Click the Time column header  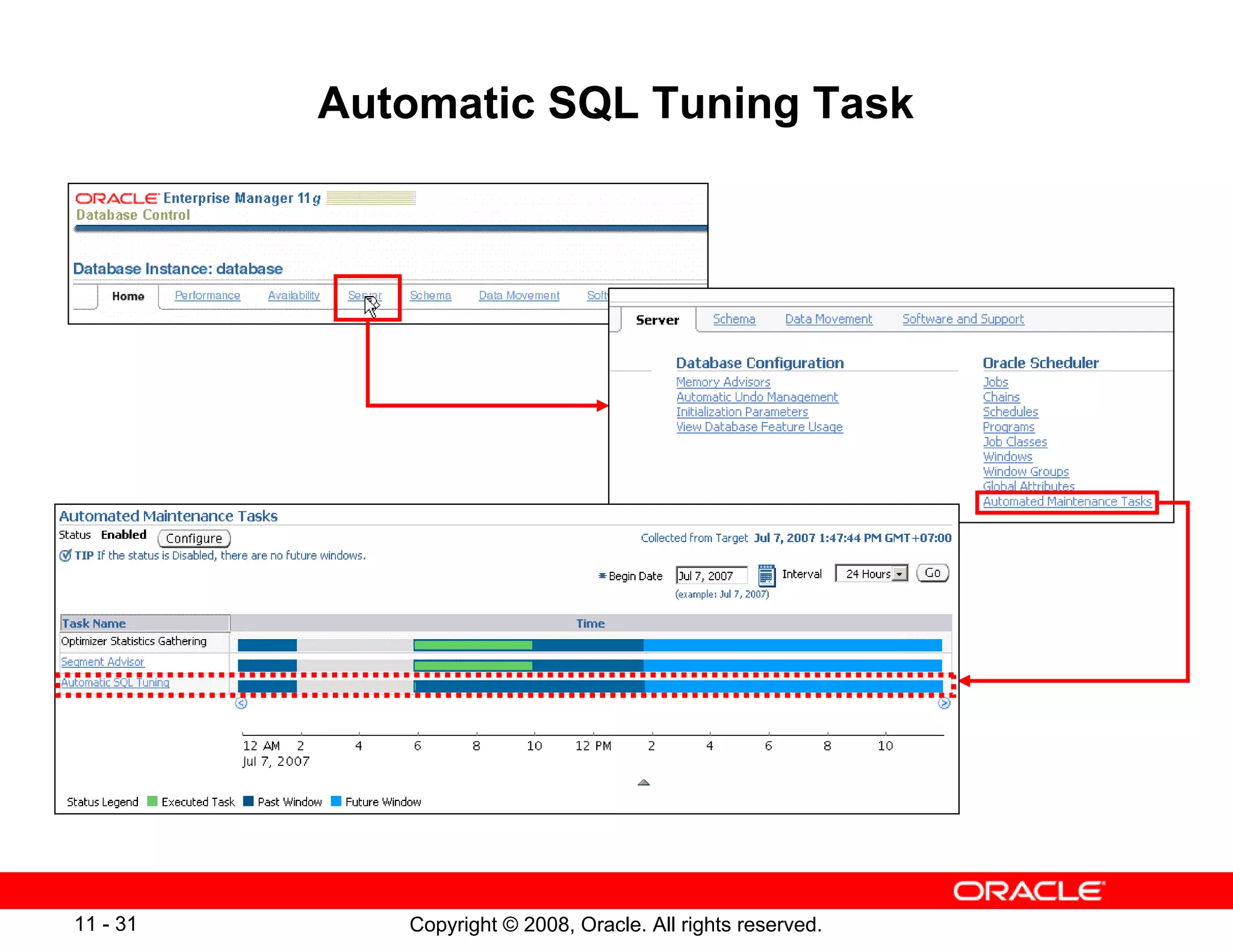click(x=591, y=623)
